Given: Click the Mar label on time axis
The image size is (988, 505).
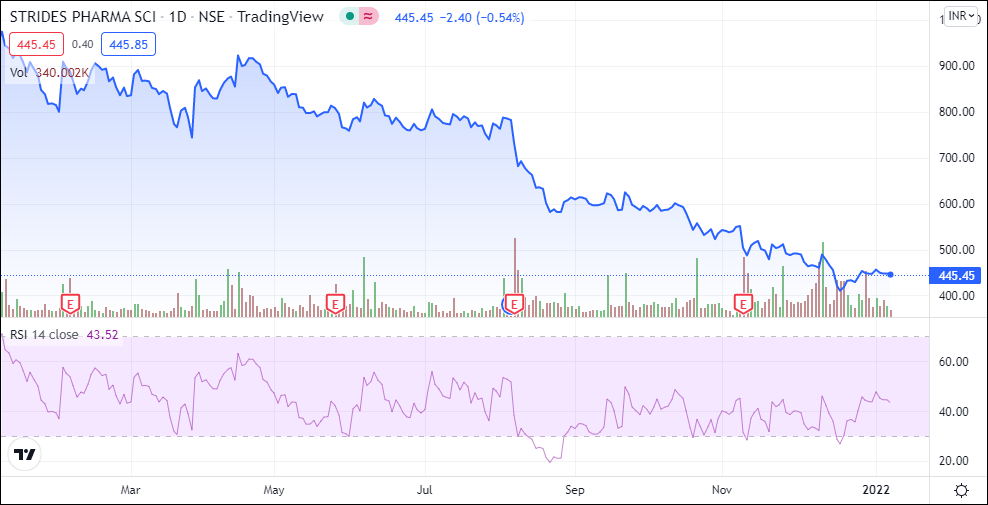Looking at the screenshot, I should point(130,490).
